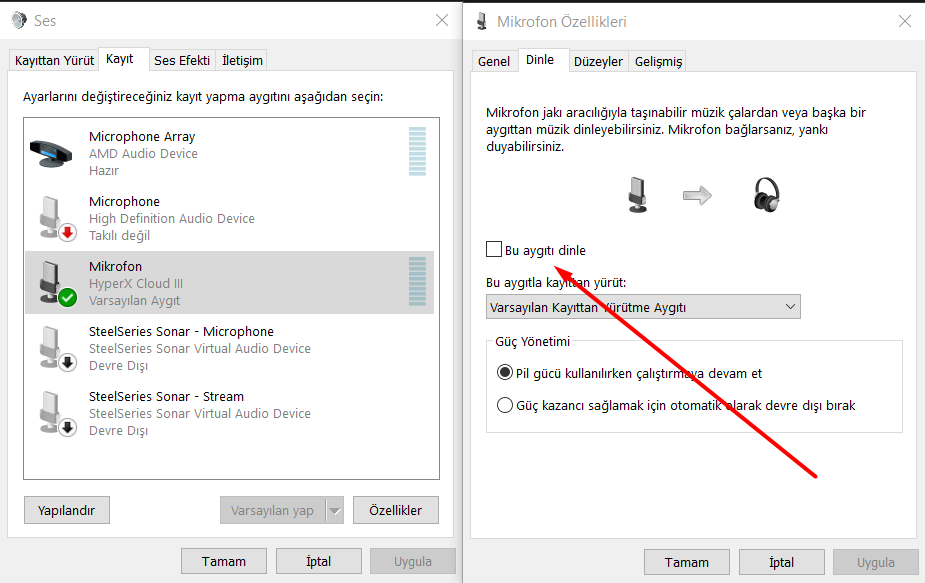
Task: Click the Microphone Array level meter
Action: 417,152
